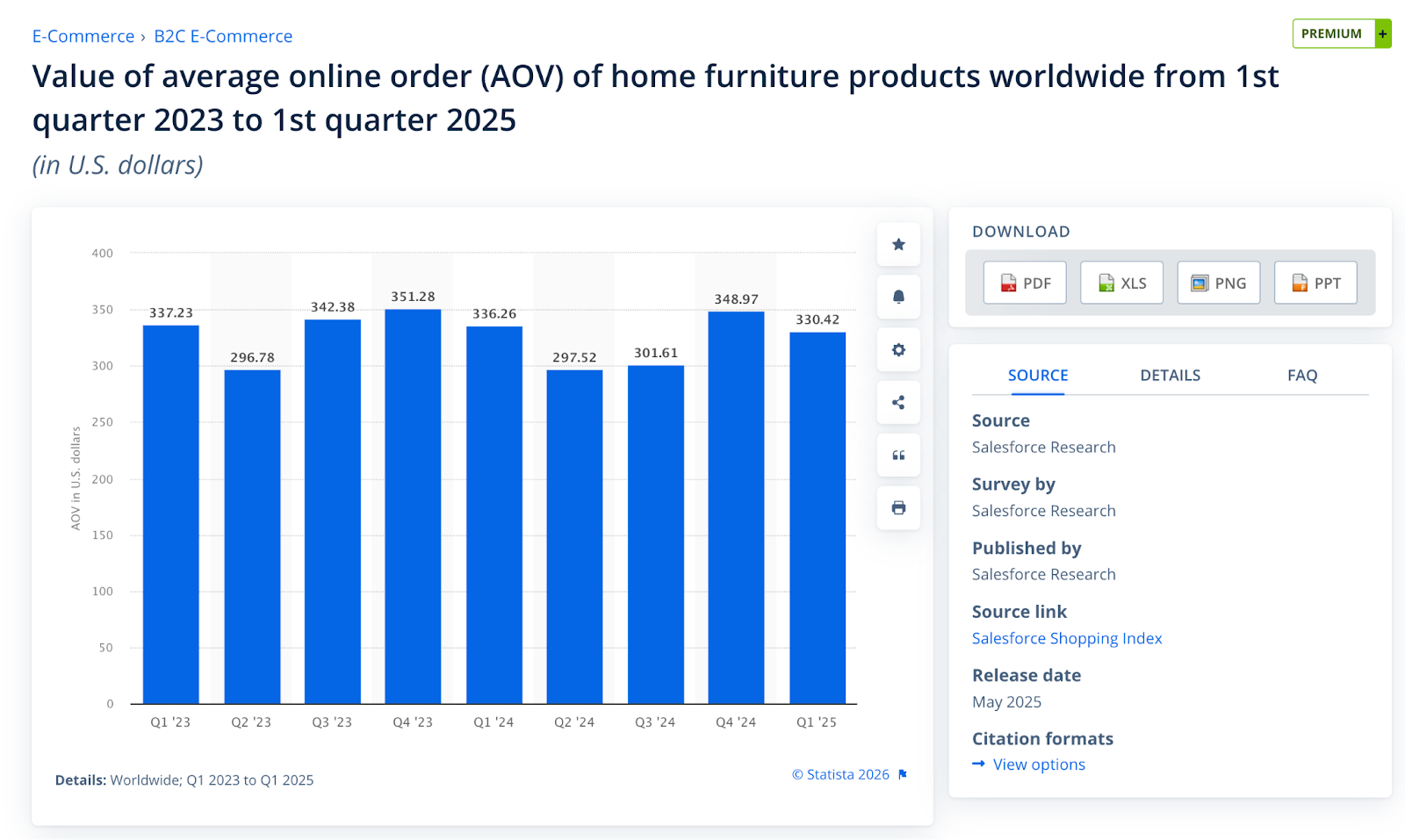Print the chart using the printer icon
1405x840 pixels.
[897, 507]
